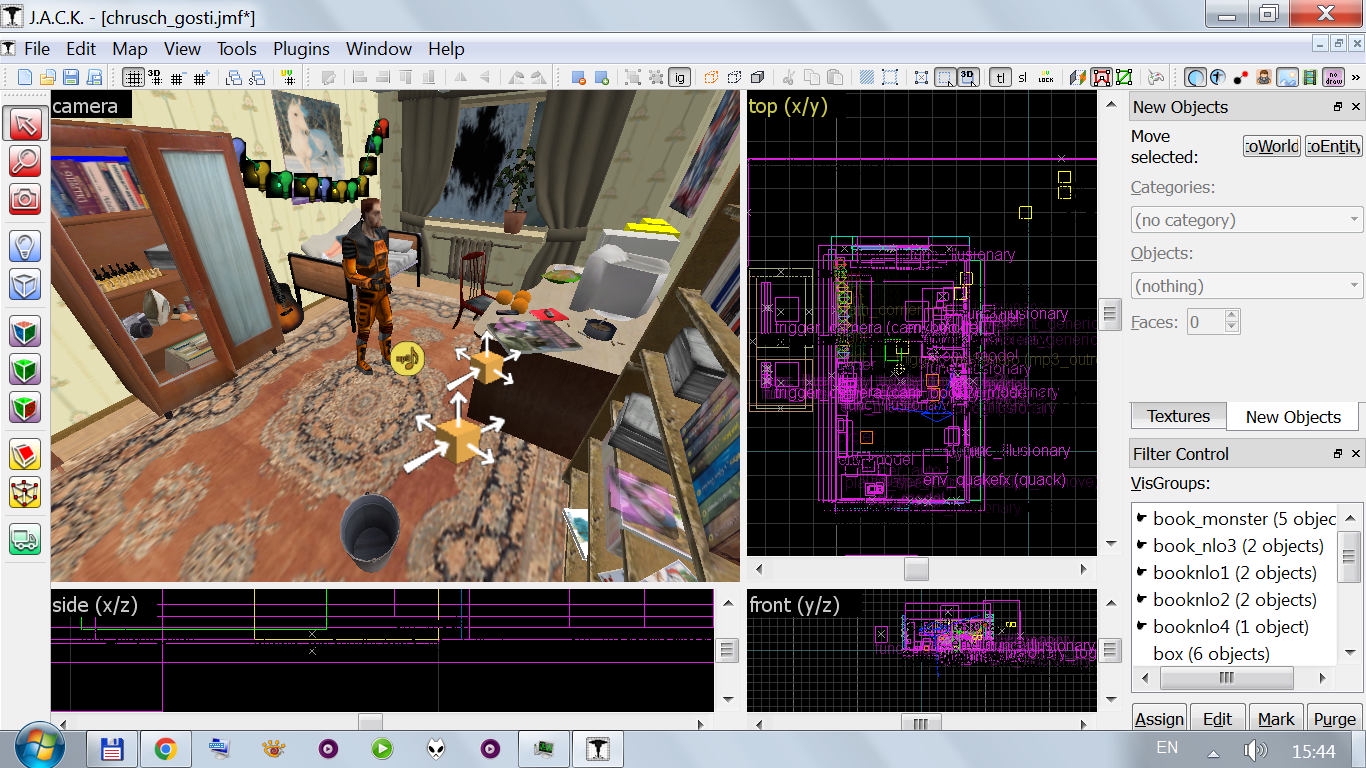
Task: Toggle 3D selection mode button
Action: pyautogui.click(x=968, y=78)
